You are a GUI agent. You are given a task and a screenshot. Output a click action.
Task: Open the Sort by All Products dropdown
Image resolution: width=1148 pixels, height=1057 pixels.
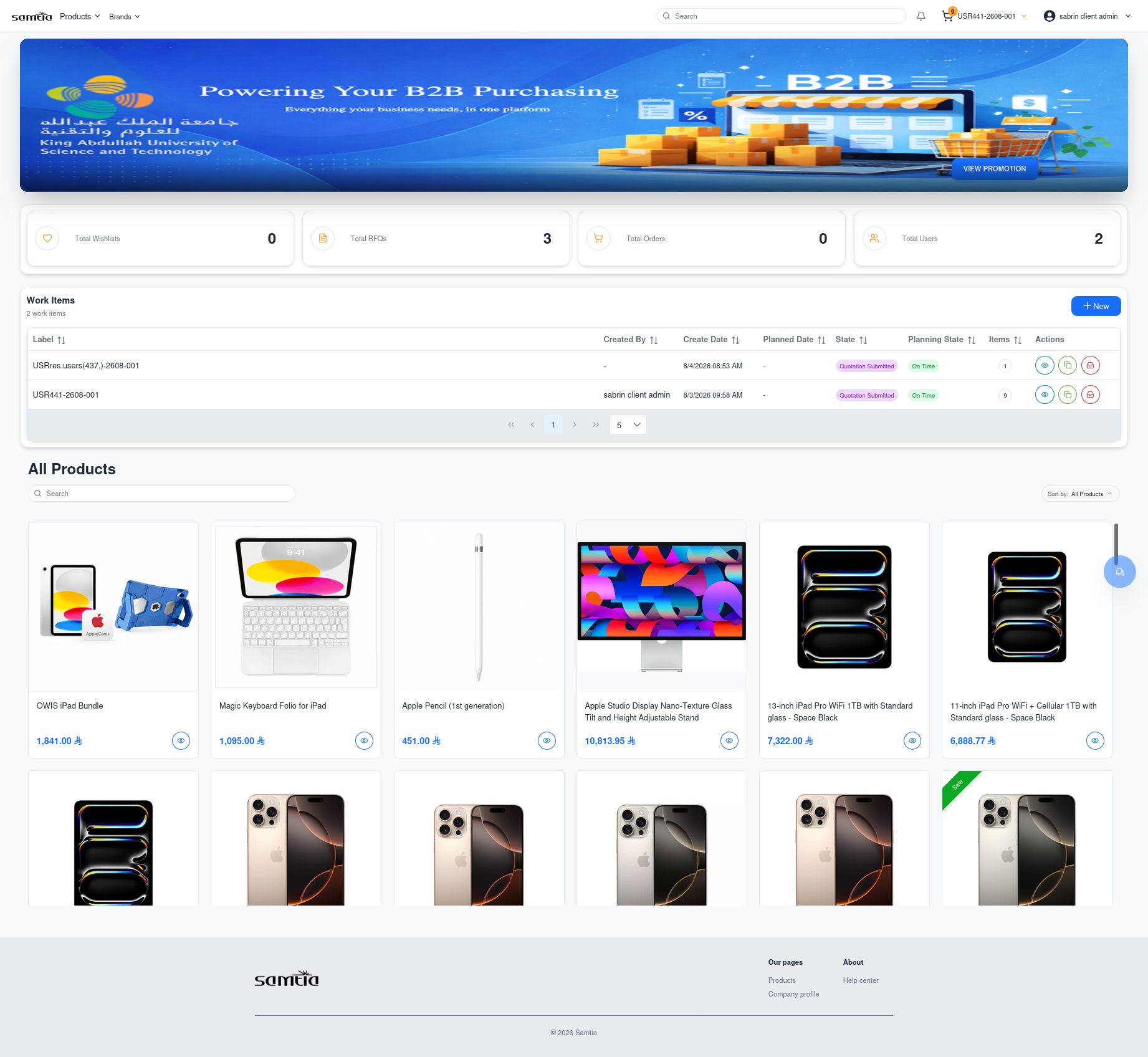pyautogui.click(x=1080, y=494)
